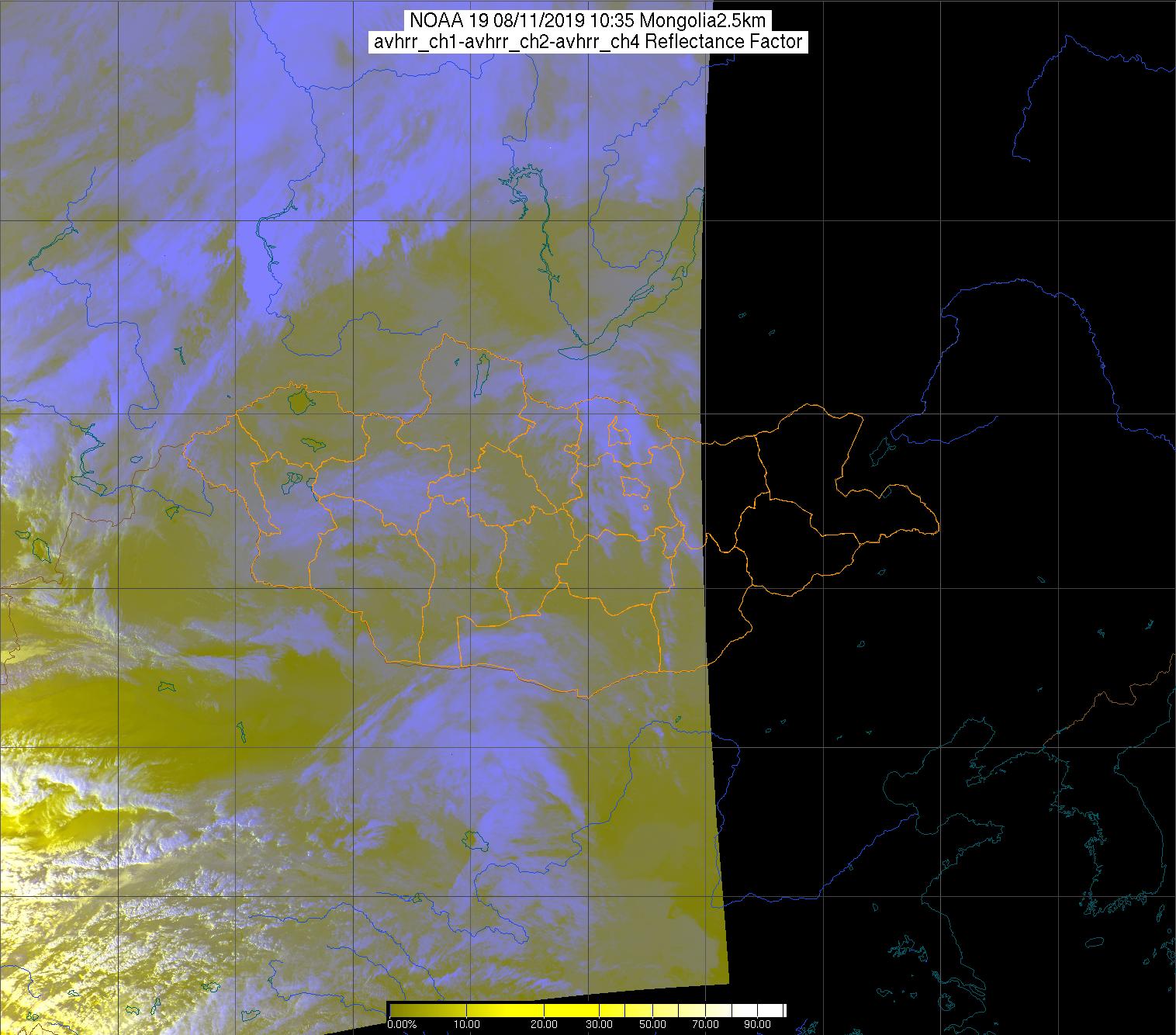
Task: Click the "avhrr_ch1-avhrr_ch2-avhrr_ch4 Reflectance Factor" subtitle
Action: click(588, 42)
